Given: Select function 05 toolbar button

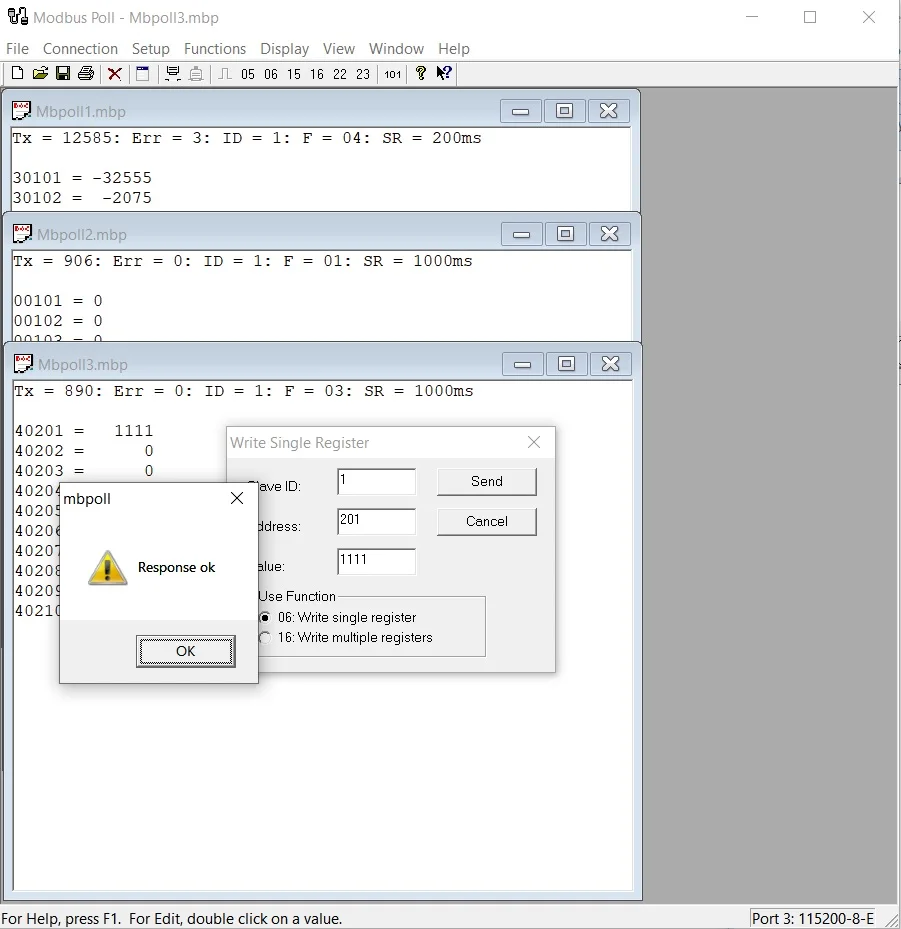Looking at the screenshot, I should [248, 74].
